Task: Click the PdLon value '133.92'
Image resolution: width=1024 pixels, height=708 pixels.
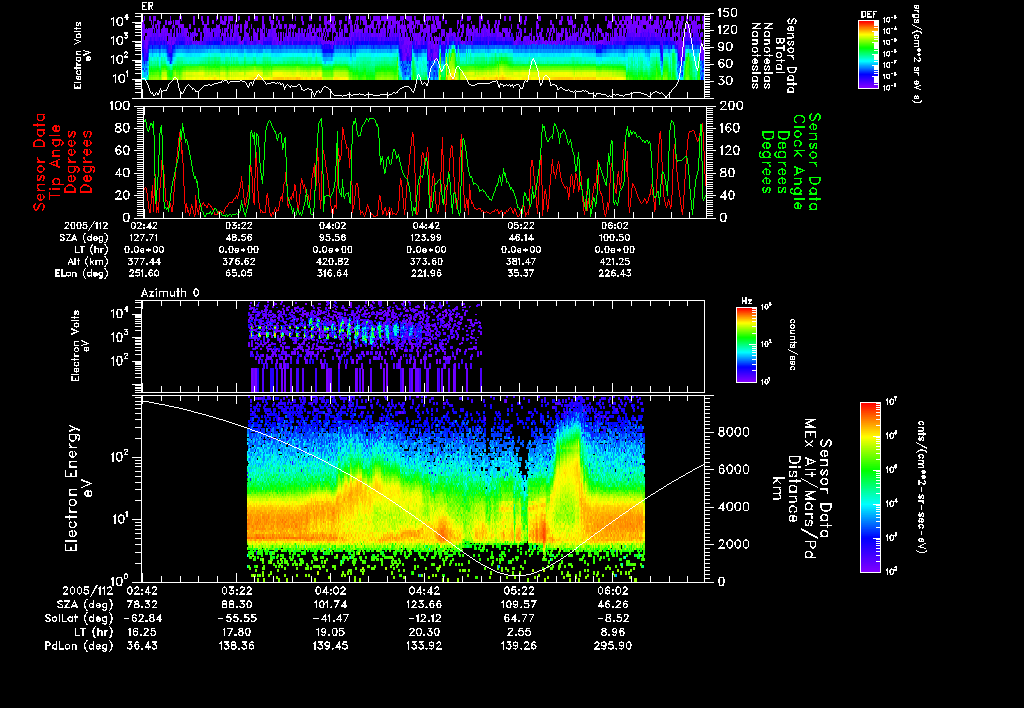Action: [424, 646]
